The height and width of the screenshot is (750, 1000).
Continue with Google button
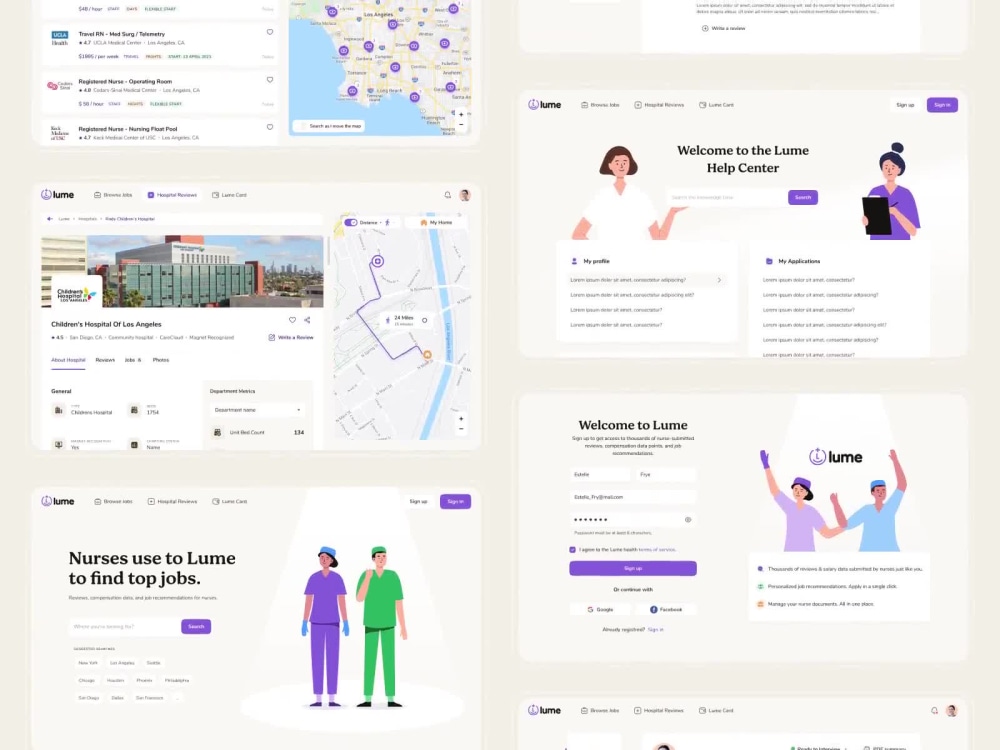point(600,610)
